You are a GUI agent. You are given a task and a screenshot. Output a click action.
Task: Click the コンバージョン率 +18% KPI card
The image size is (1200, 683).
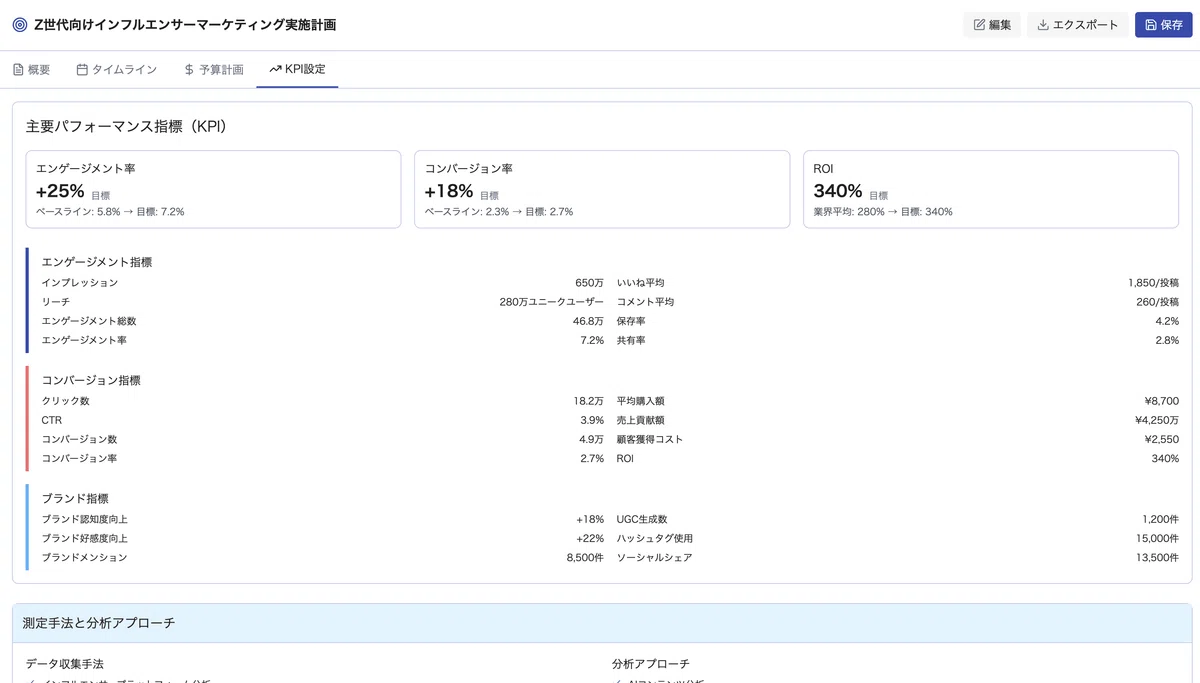tap(602, 189)
